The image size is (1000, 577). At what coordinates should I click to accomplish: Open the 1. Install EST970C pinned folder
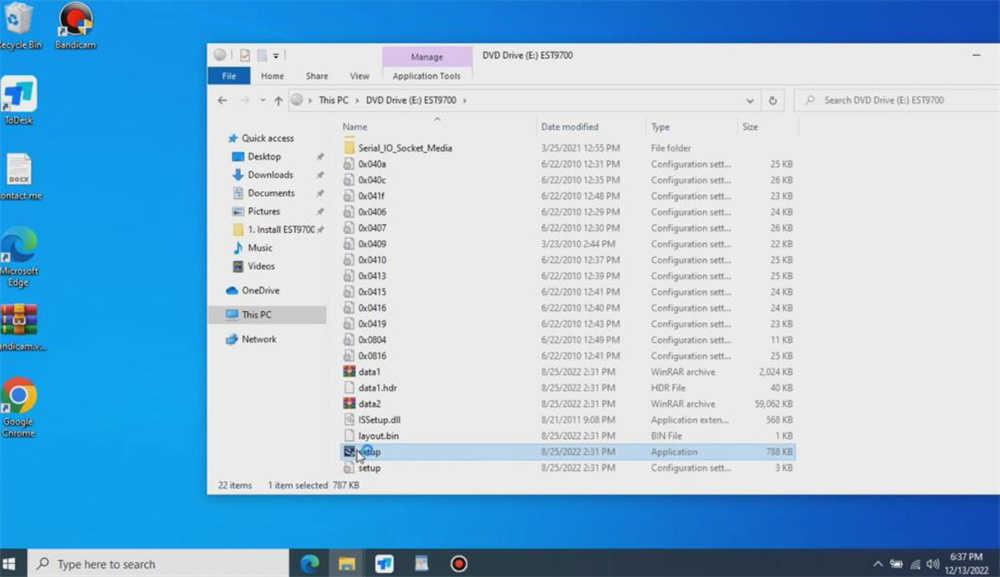[281, 229]
